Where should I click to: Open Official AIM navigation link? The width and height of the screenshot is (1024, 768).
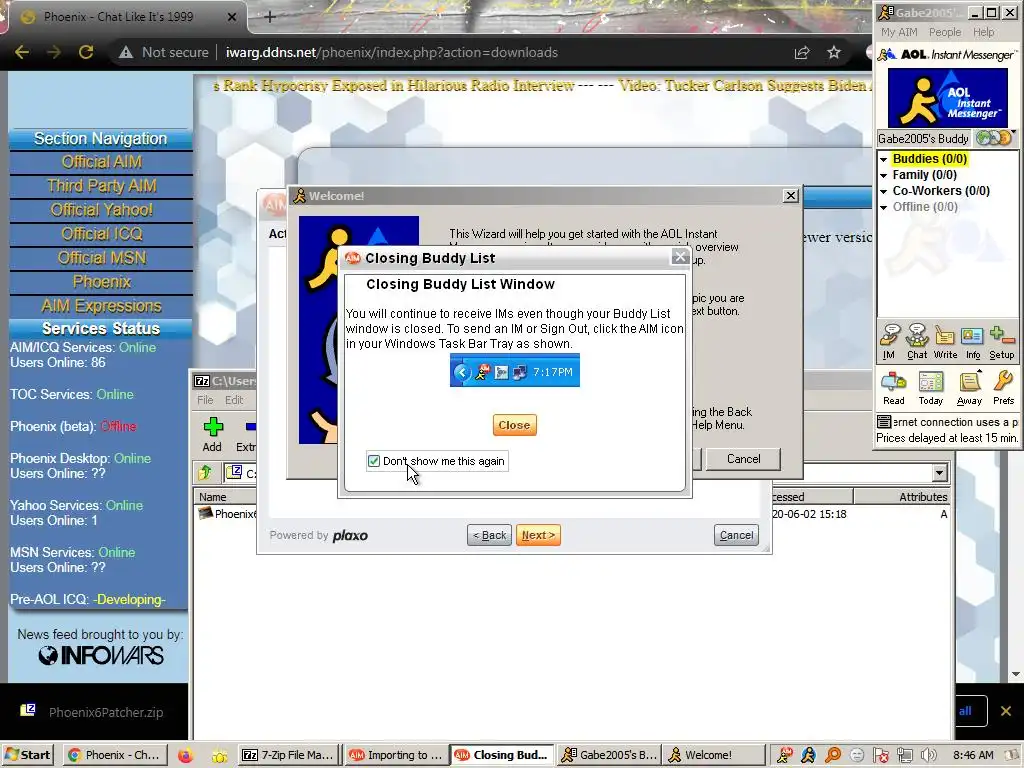101,162
